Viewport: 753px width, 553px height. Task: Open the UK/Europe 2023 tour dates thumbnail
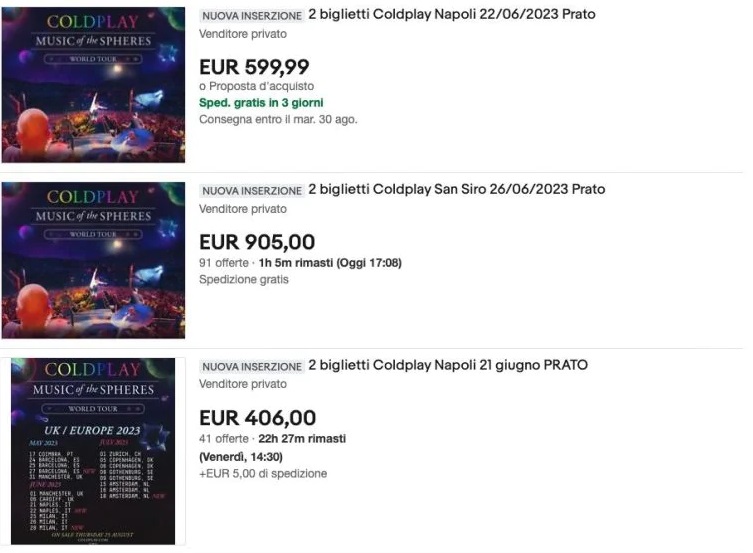point(93,450)
